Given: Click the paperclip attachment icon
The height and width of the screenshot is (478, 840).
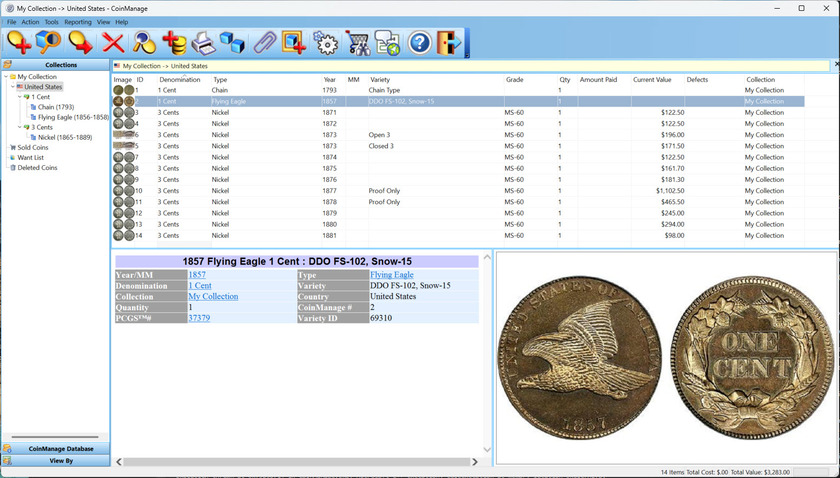Looking at the screenshot, I should point(264,43).
